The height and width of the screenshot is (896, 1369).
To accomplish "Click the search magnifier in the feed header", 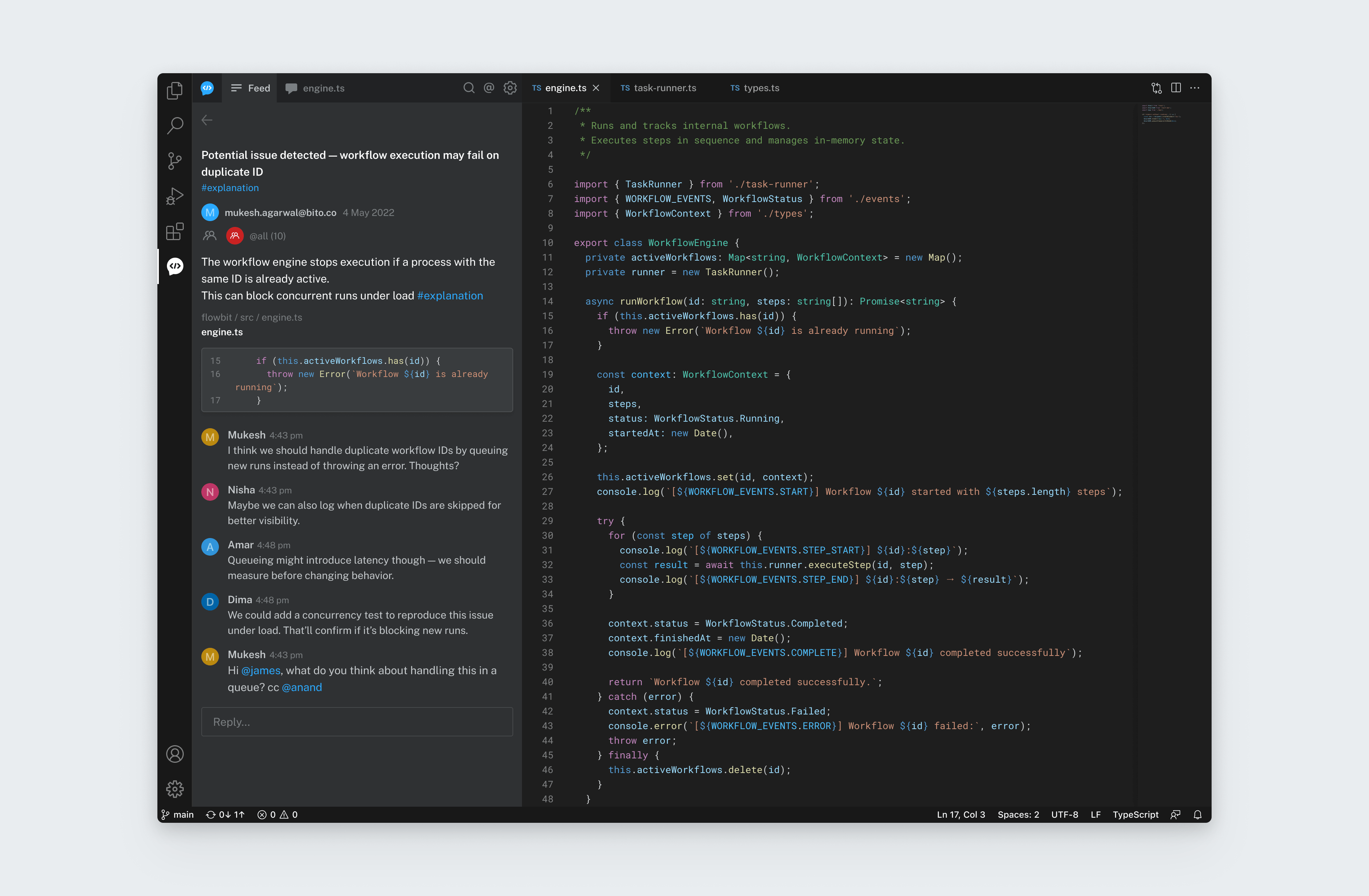I will 469,87.
